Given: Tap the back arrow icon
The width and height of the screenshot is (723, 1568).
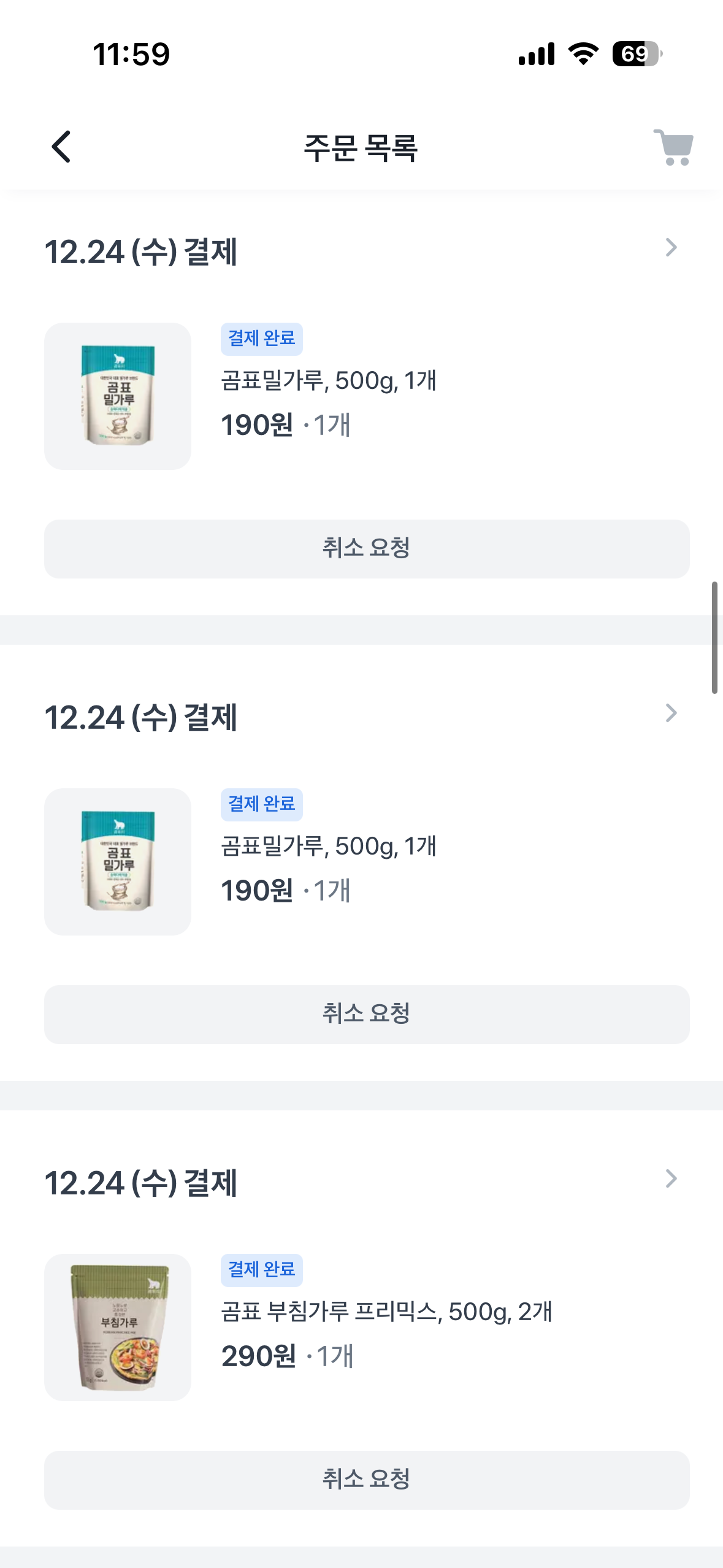Looking at the screenshot, I should (x=61, y=147).
